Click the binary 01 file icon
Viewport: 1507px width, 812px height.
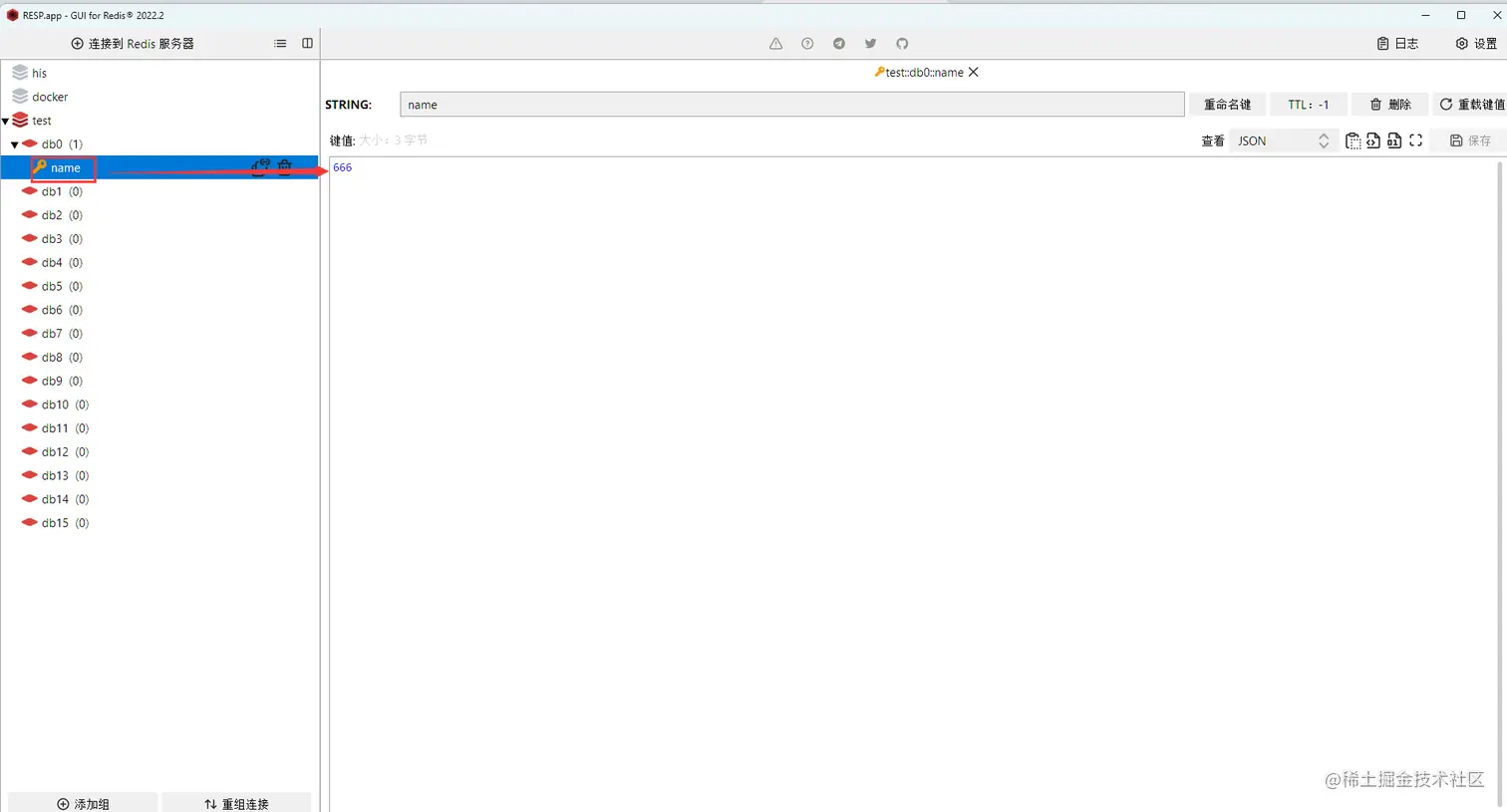tap(1394, 141)
